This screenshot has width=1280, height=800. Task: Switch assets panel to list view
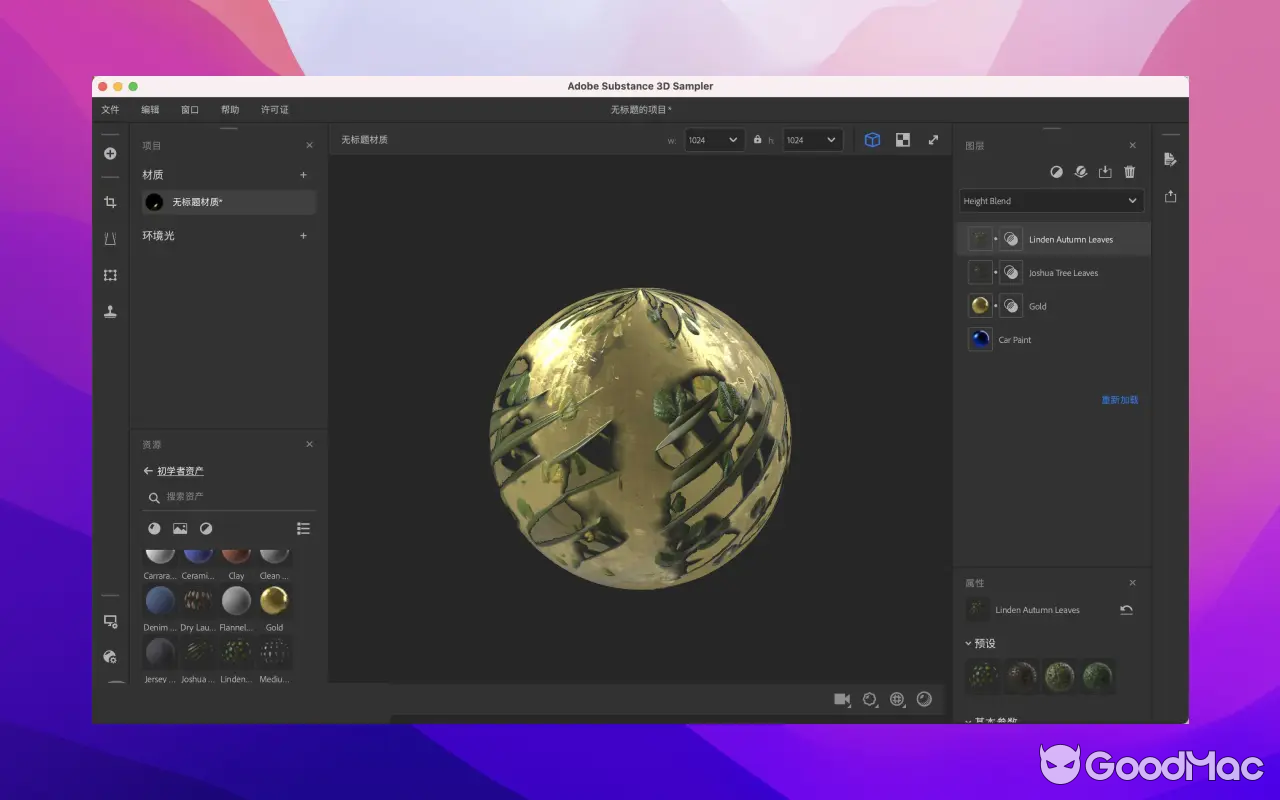tap(303, 528)
